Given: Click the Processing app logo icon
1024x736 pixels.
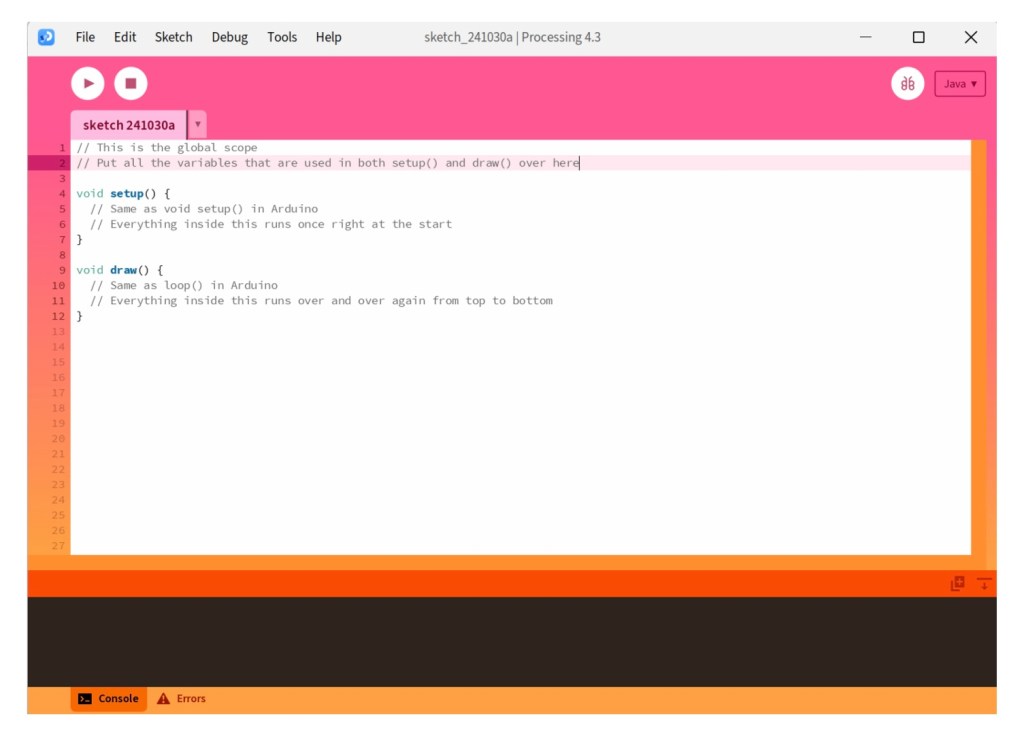Looking at the screenshot, I should [x=46, y=37].
